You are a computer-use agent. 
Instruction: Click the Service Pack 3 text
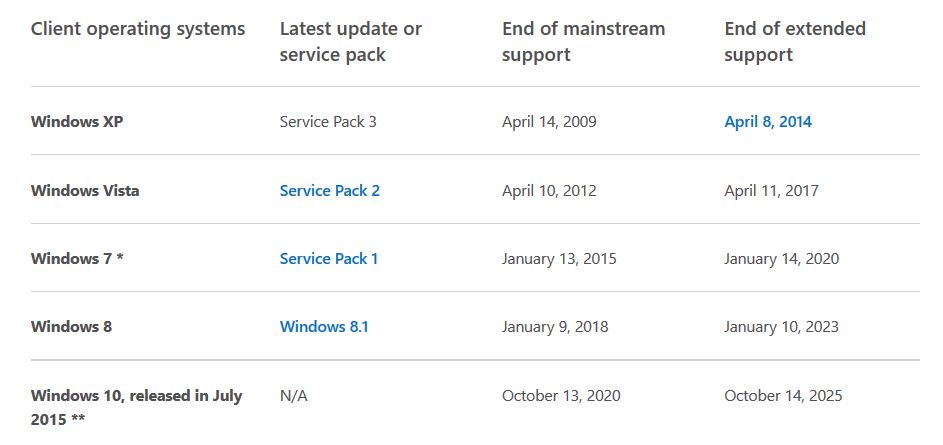[x=328, y=122]
